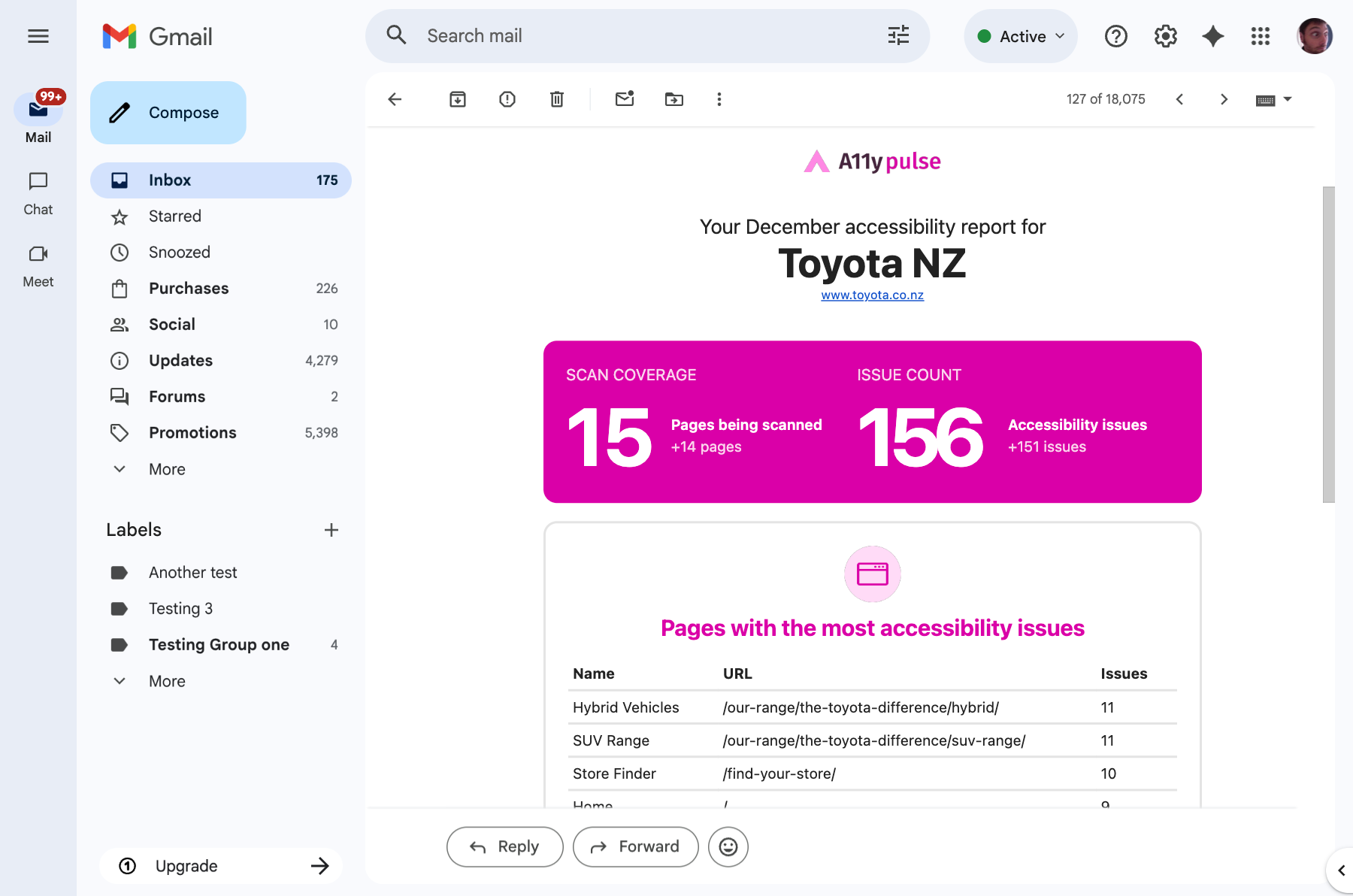Open the Testing Group one label
Viewport: 1353px width, 896px height.
221,645
